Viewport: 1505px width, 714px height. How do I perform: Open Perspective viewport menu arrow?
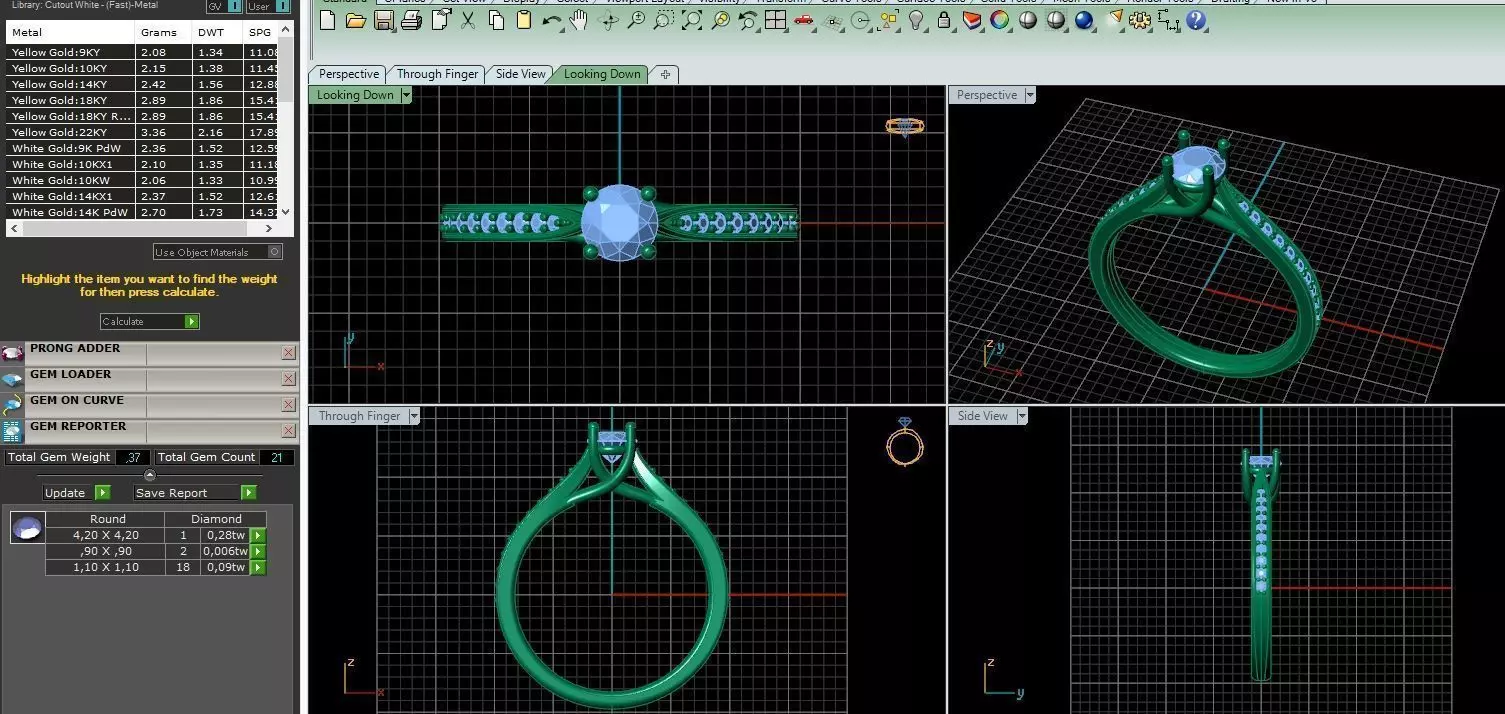[x=1030, y=95]
